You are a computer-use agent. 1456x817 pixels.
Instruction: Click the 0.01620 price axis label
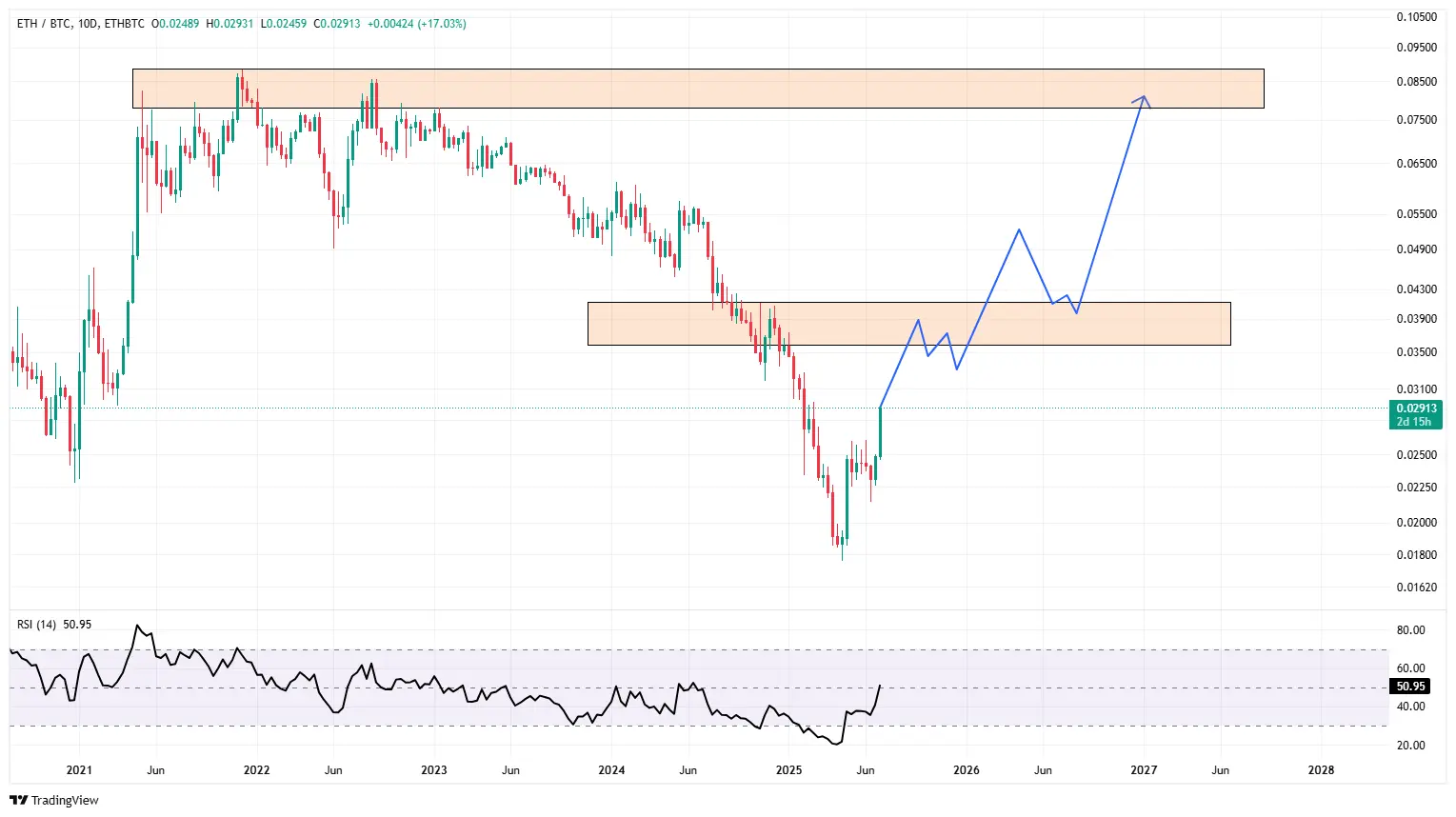[1416, 588]
